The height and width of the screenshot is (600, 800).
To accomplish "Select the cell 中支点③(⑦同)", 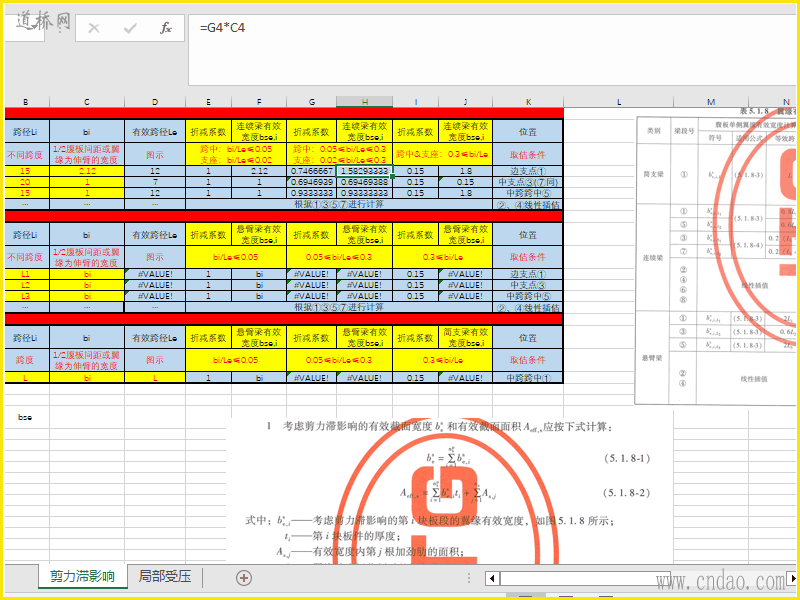I will 528,182.
